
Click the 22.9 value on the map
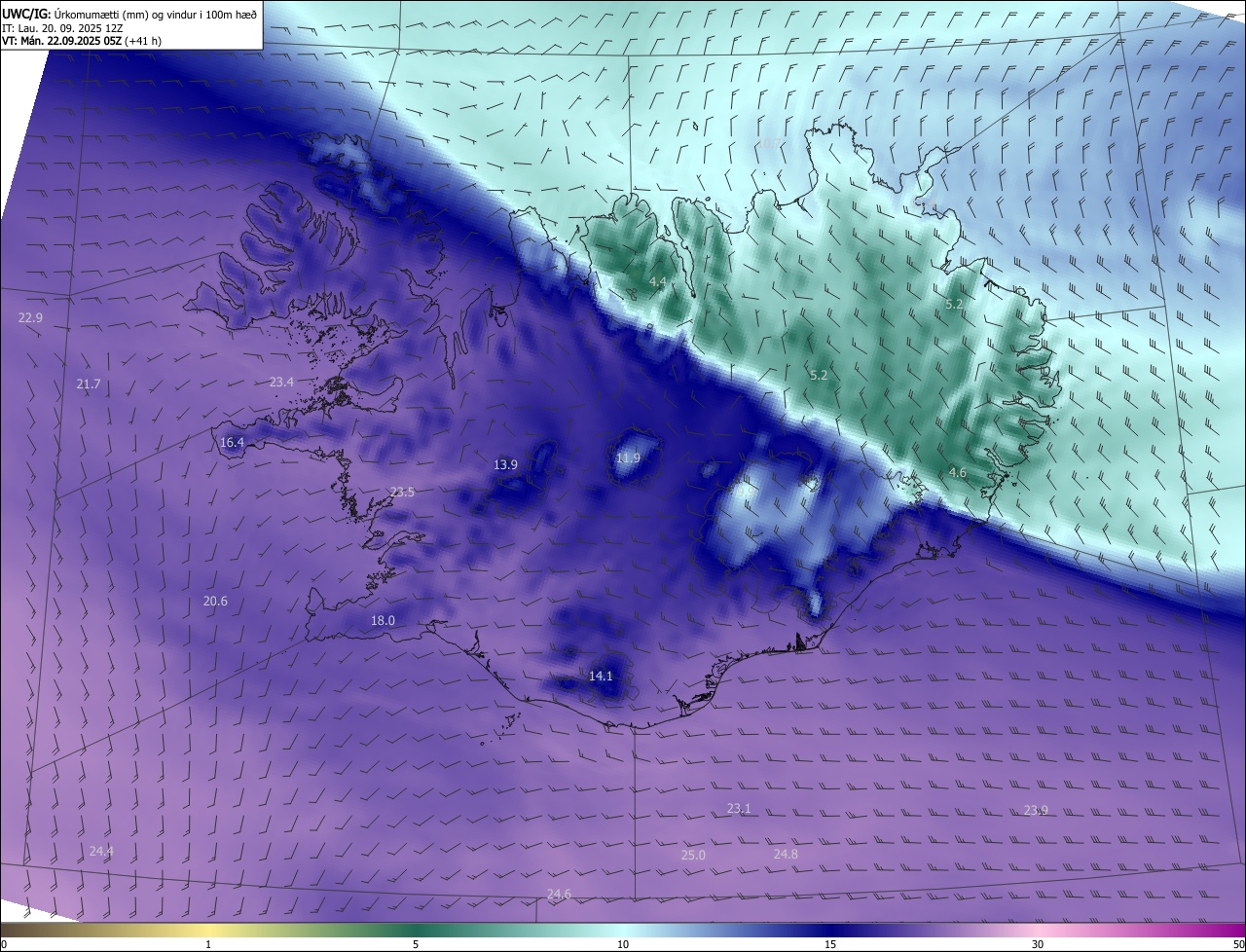click(x=31, y=318)
